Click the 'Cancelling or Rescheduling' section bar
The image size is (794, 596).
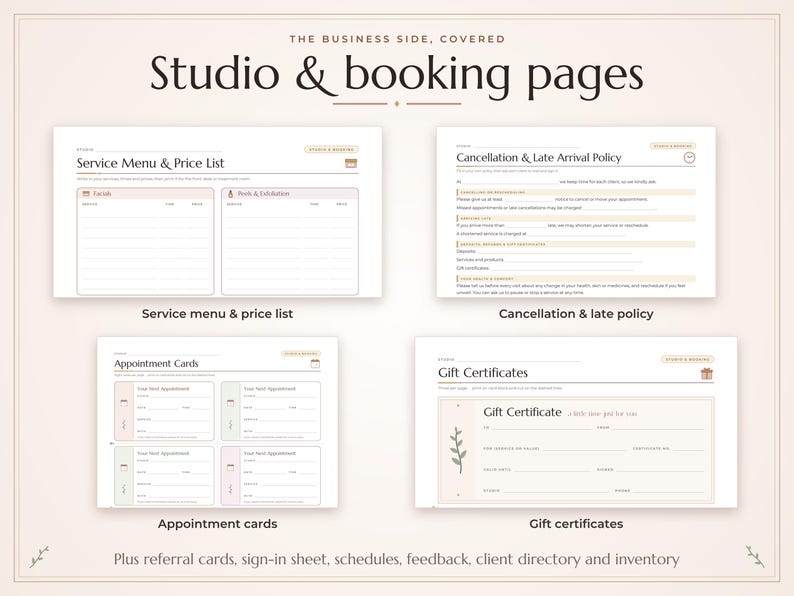pyautogui.click(x=576, y=192)
